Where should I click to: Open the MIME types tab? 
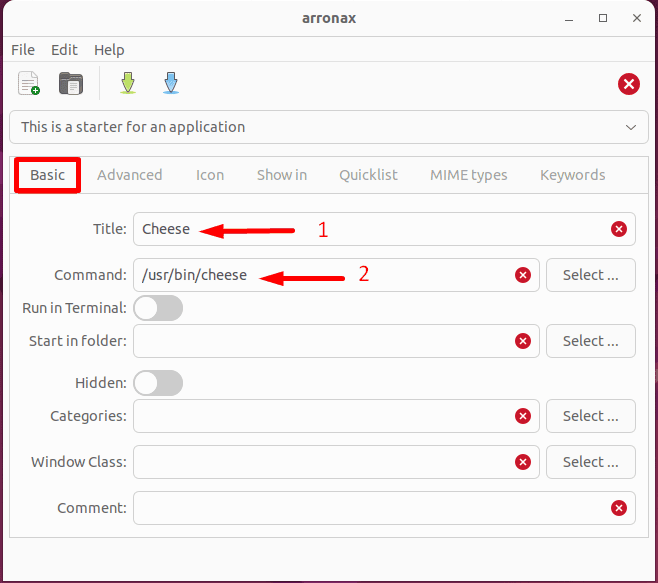click(468, 175)
